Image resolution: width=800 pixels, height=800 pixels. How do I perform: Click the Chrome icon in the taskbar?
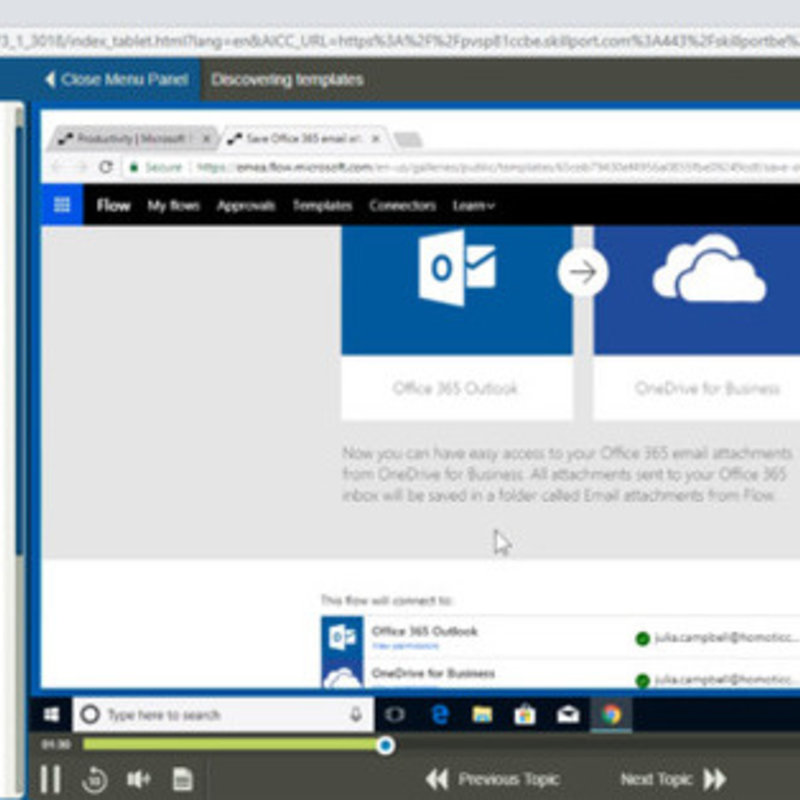[611, 714]
